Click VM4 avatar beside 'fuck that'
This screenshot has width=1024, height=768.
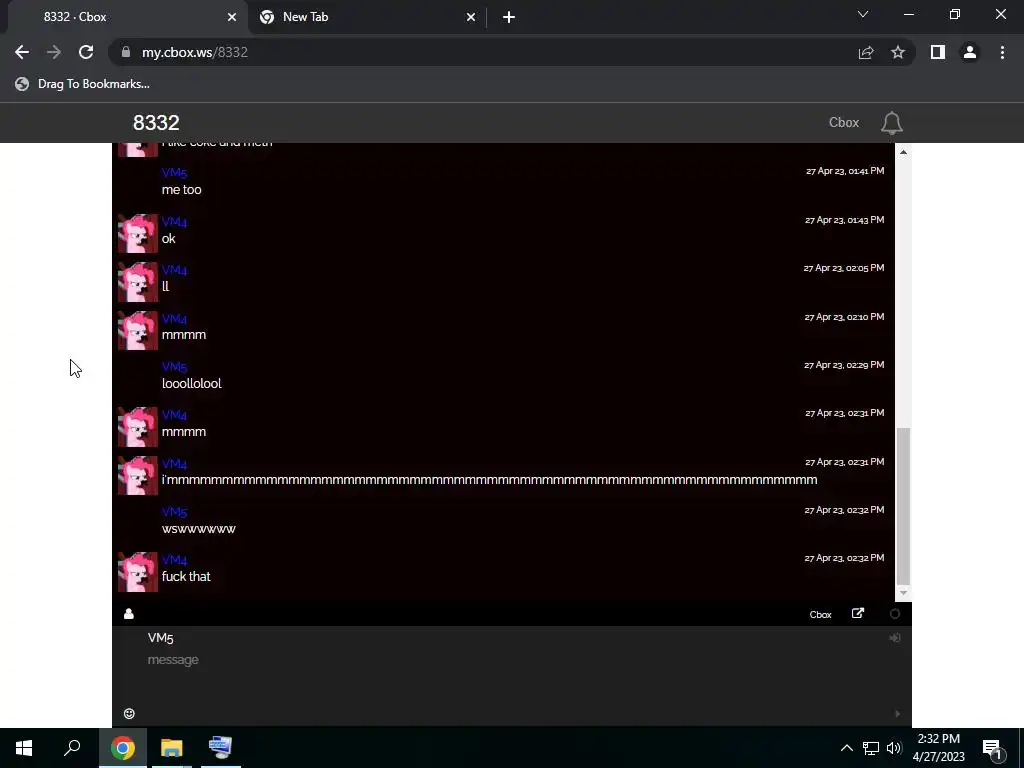pos(138,572)
